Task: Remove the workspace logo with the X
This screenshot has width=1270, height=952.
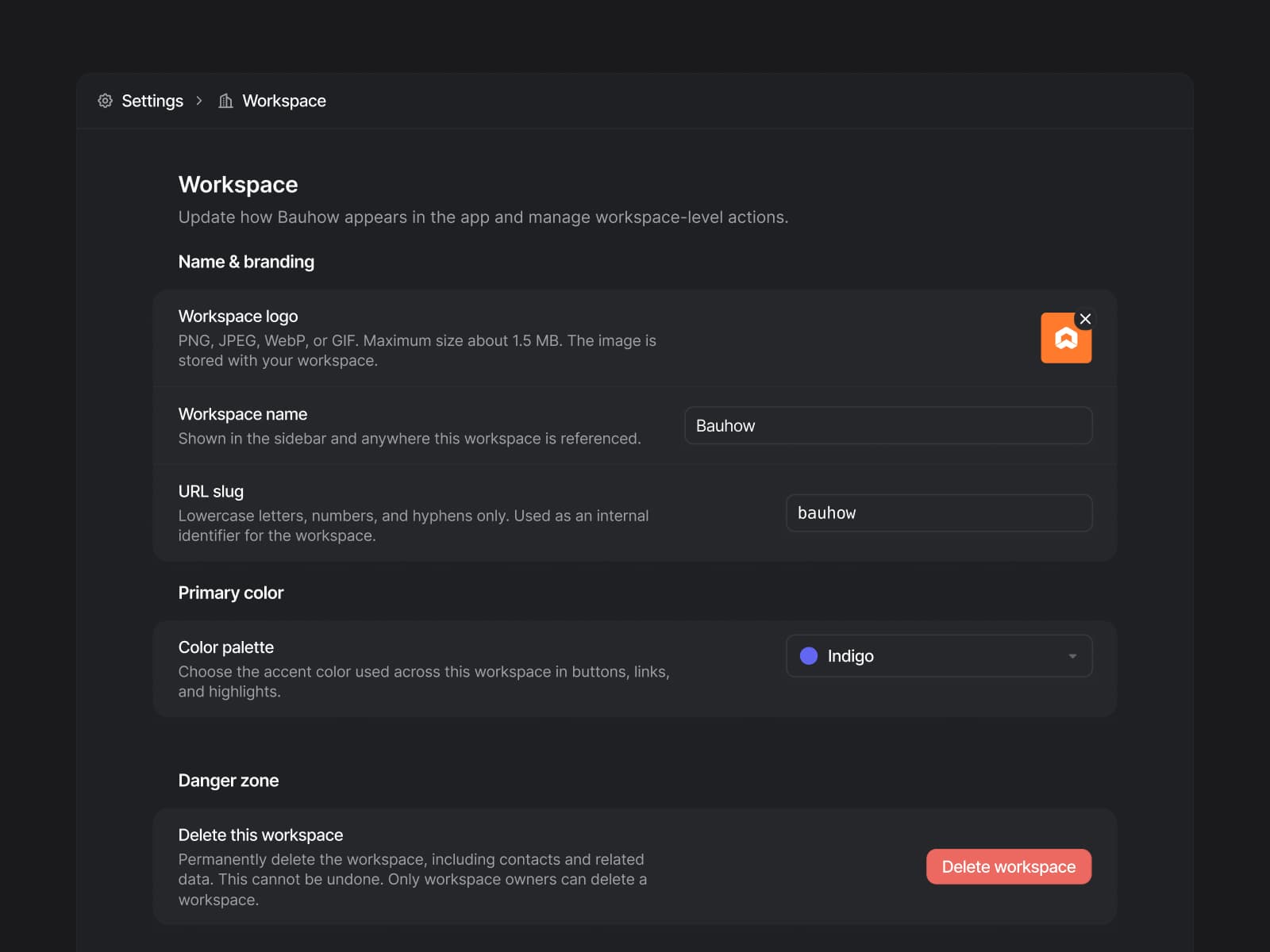Action: [x=1085, y=319]
